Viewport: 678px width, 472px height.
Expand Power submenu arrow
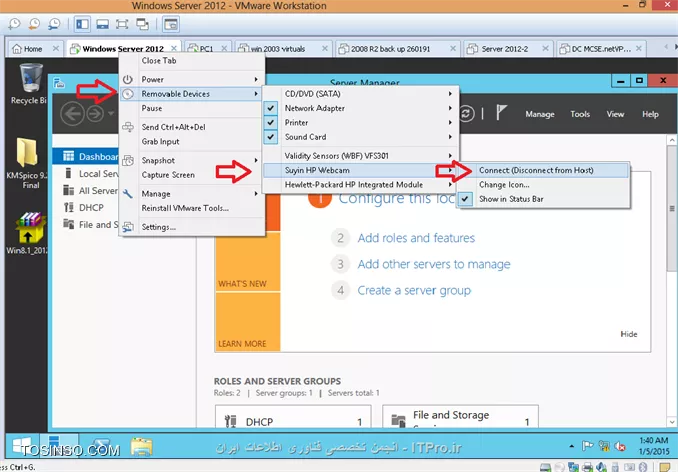256,80
